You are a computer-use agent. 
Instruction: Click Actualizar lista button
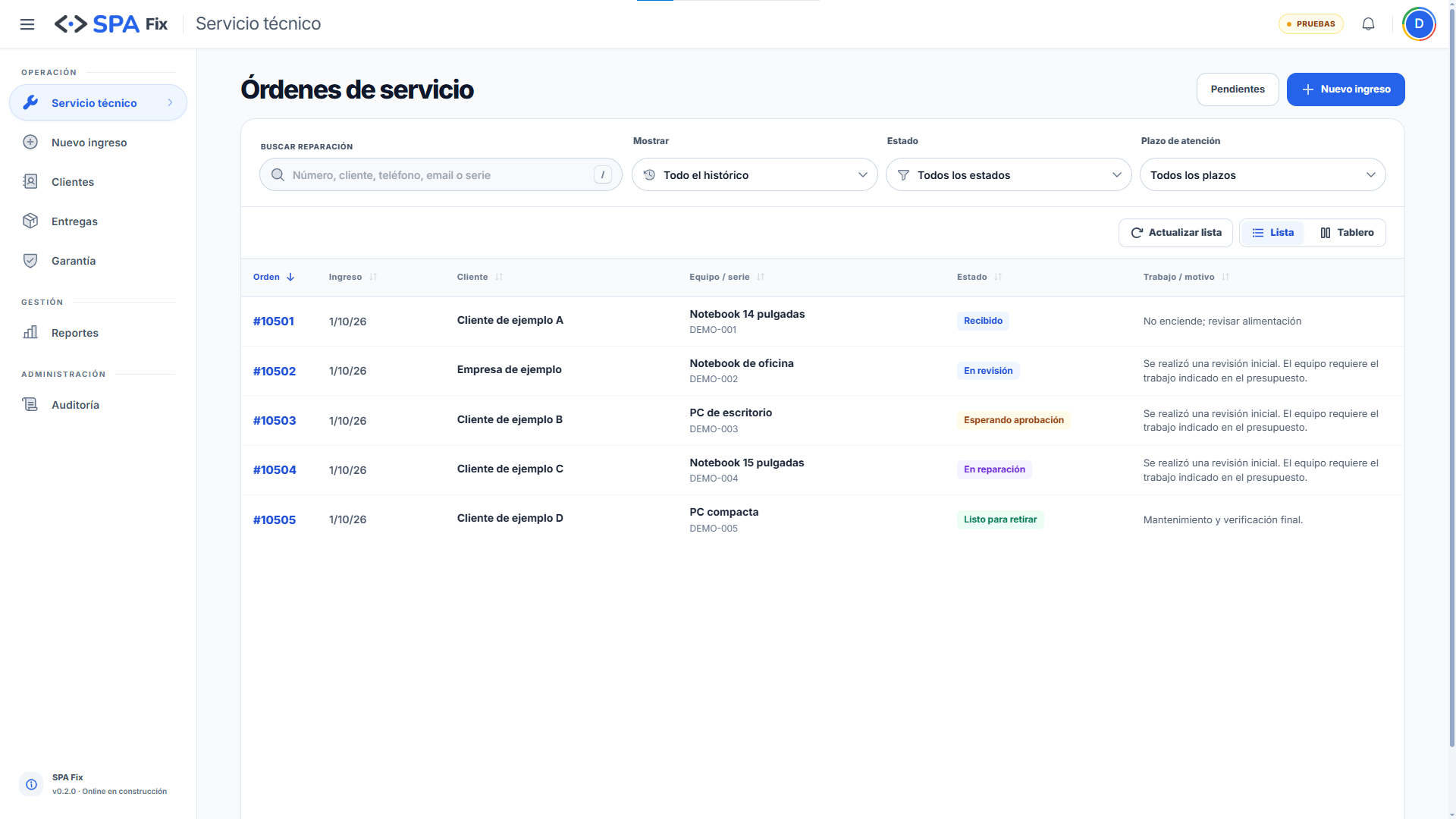[1175, 233]
